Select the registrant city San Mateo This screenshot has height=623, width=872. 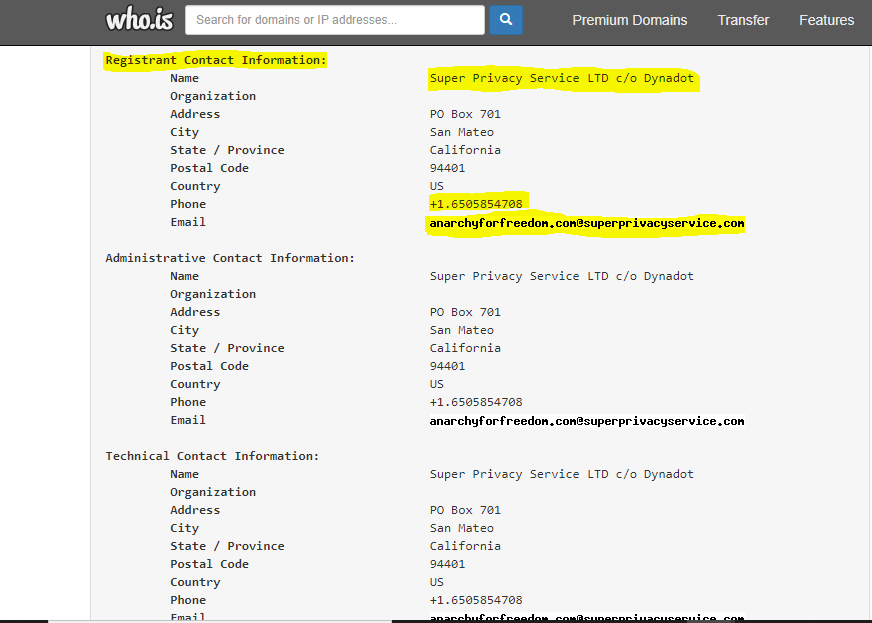[x=462, y=132]
